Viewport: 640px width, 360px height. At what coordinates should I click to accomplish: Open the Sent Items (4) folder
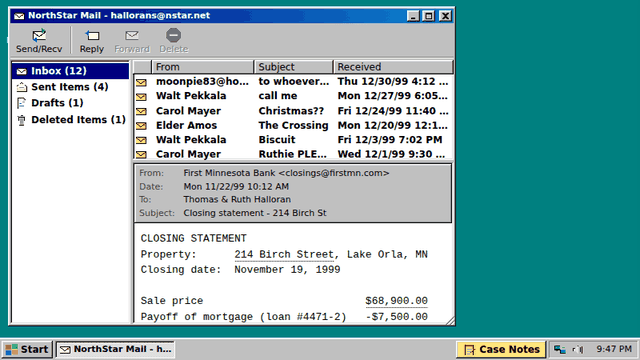(70, 87)
